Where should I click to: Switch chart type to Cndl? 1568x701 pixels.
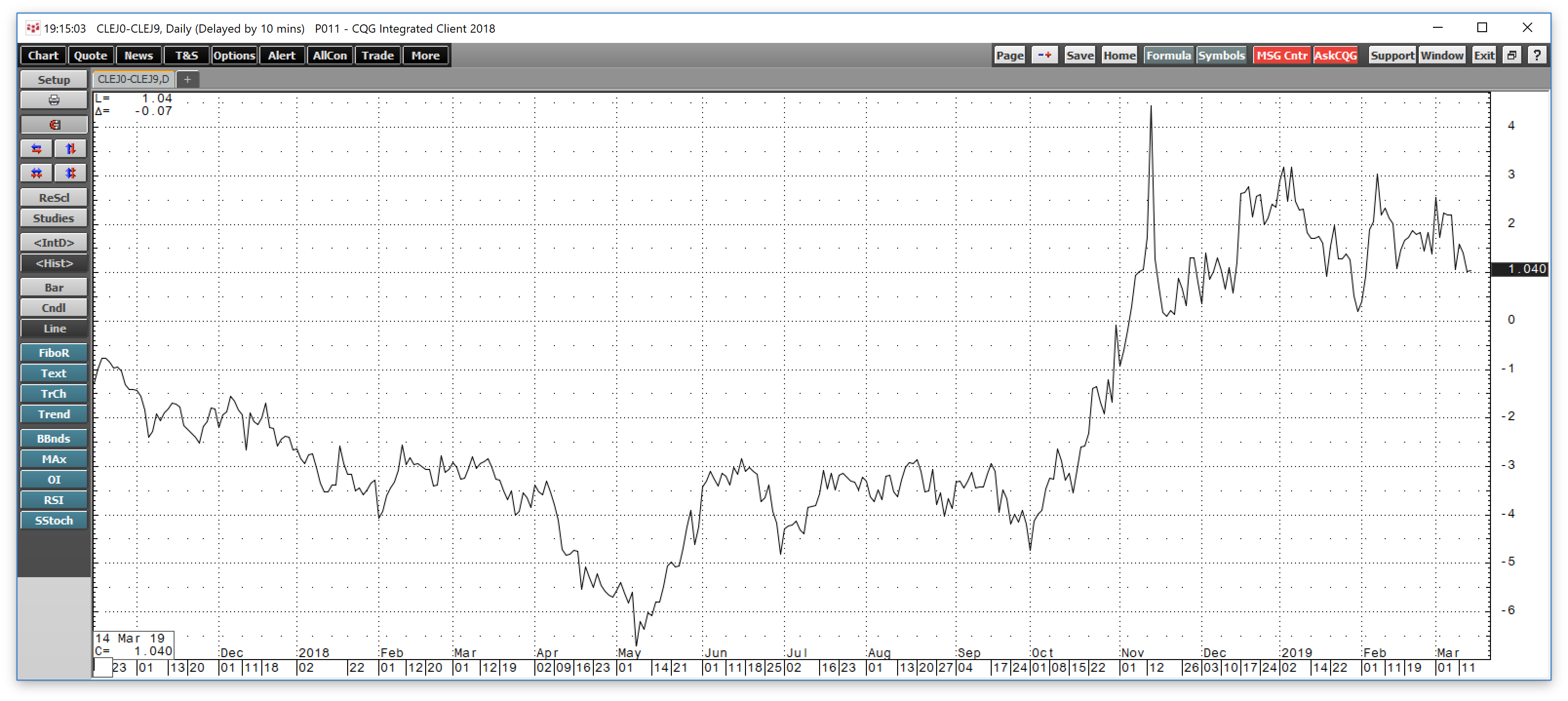[x=54, y=308]
